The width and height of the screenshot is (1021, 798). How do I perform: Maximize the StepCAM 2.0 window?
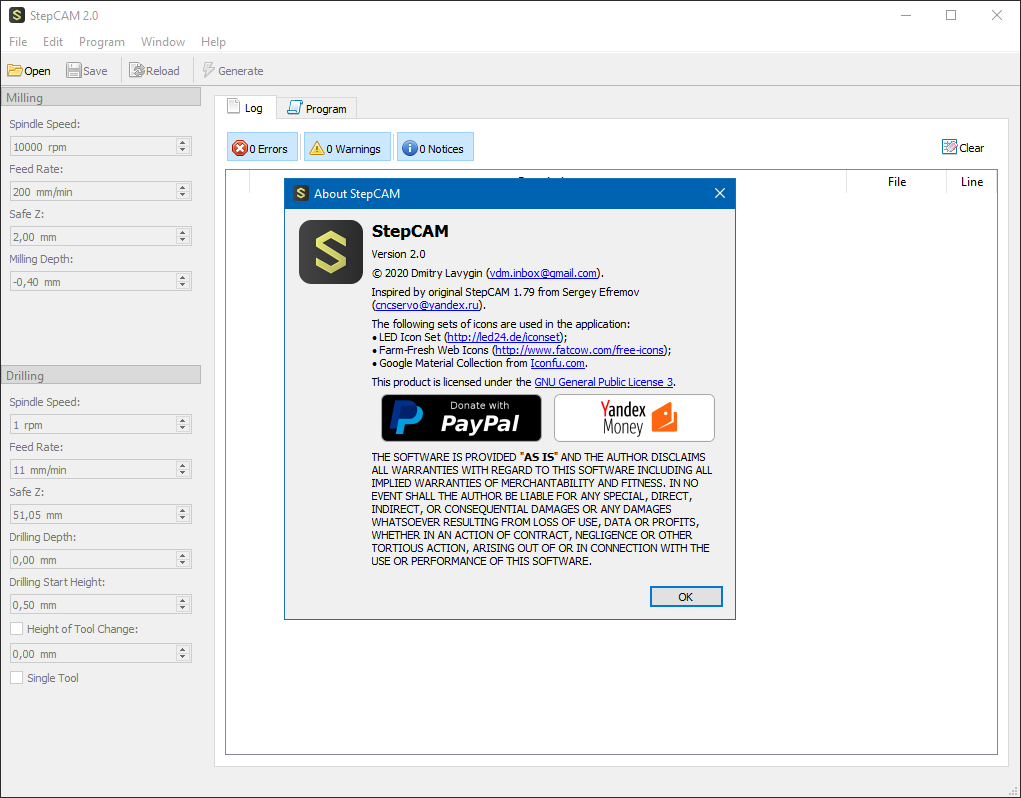click(x=951, y=15)
